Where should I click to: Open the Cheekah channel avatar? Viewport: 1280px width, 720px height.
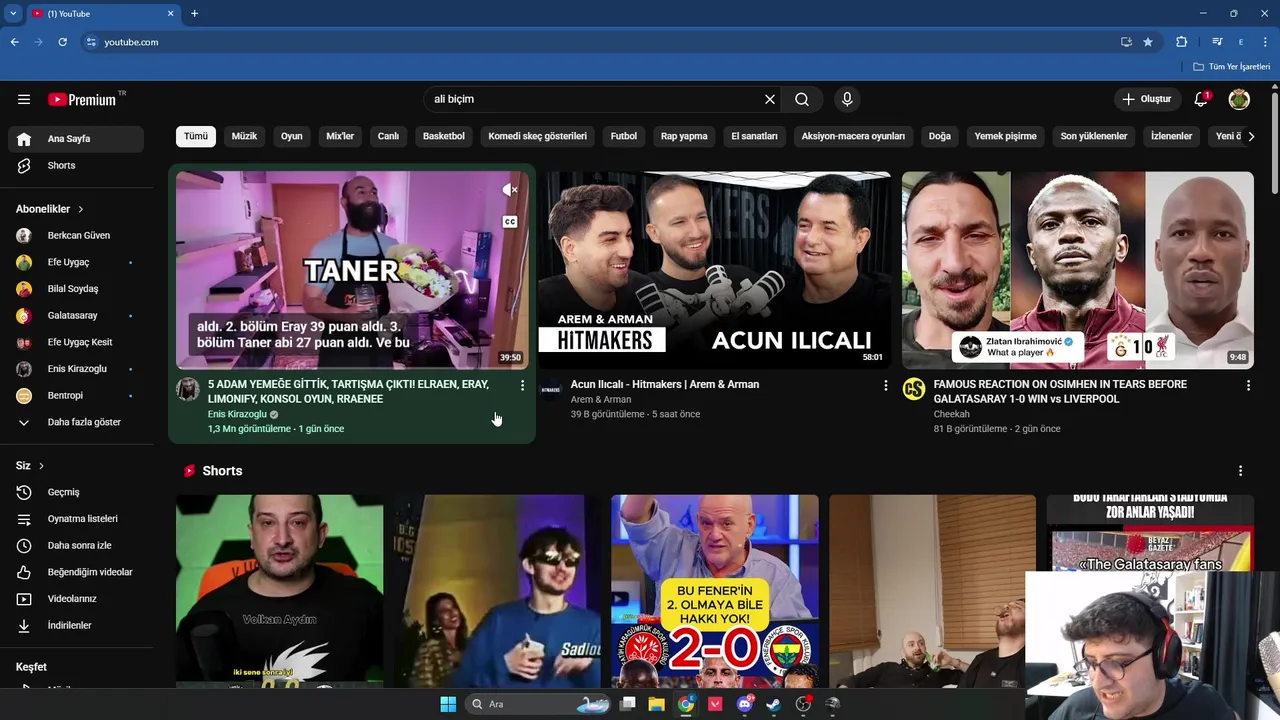pos(914,389)
